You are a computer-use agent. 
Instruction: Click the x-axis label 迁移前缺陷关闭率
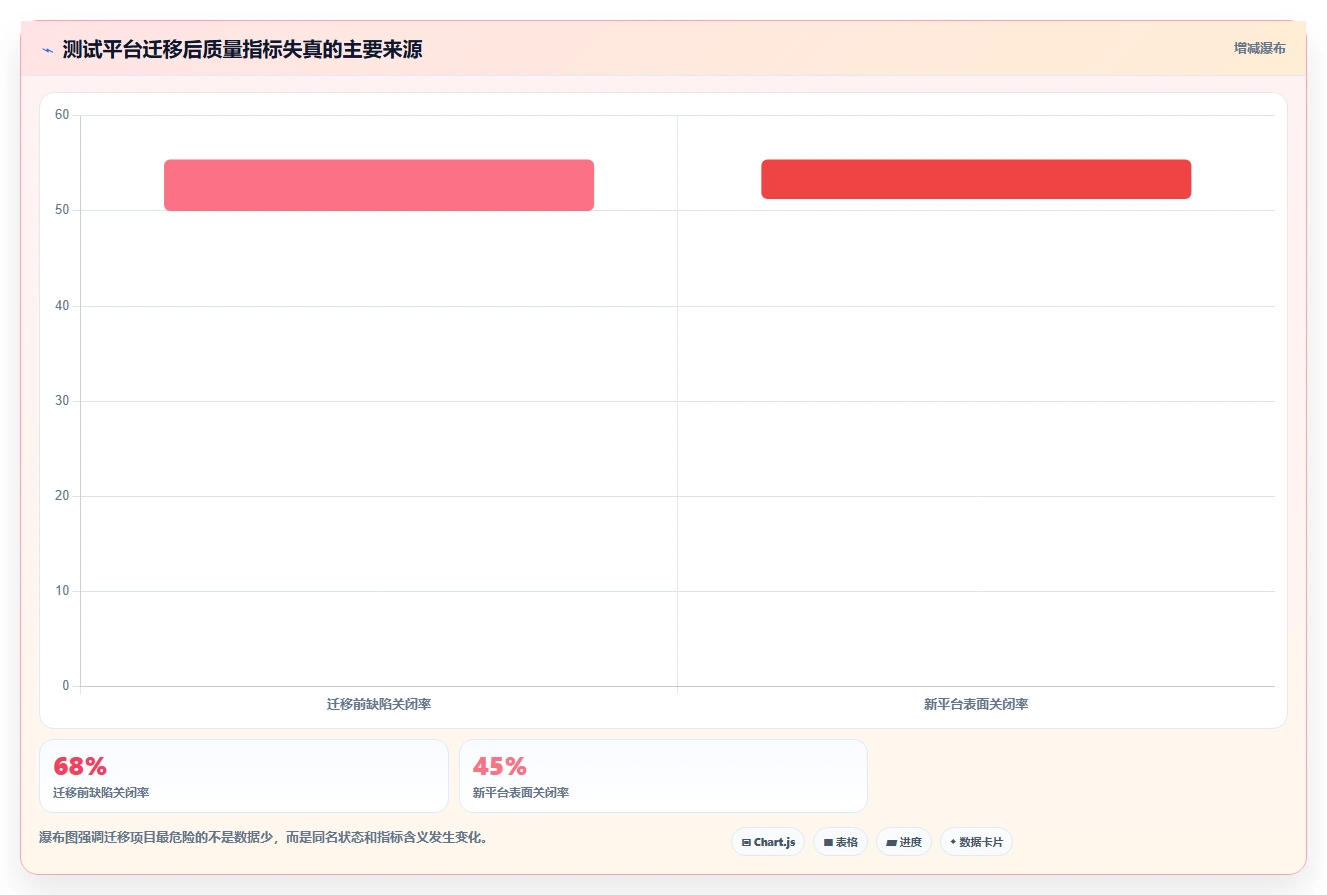[x=379, y=704]
